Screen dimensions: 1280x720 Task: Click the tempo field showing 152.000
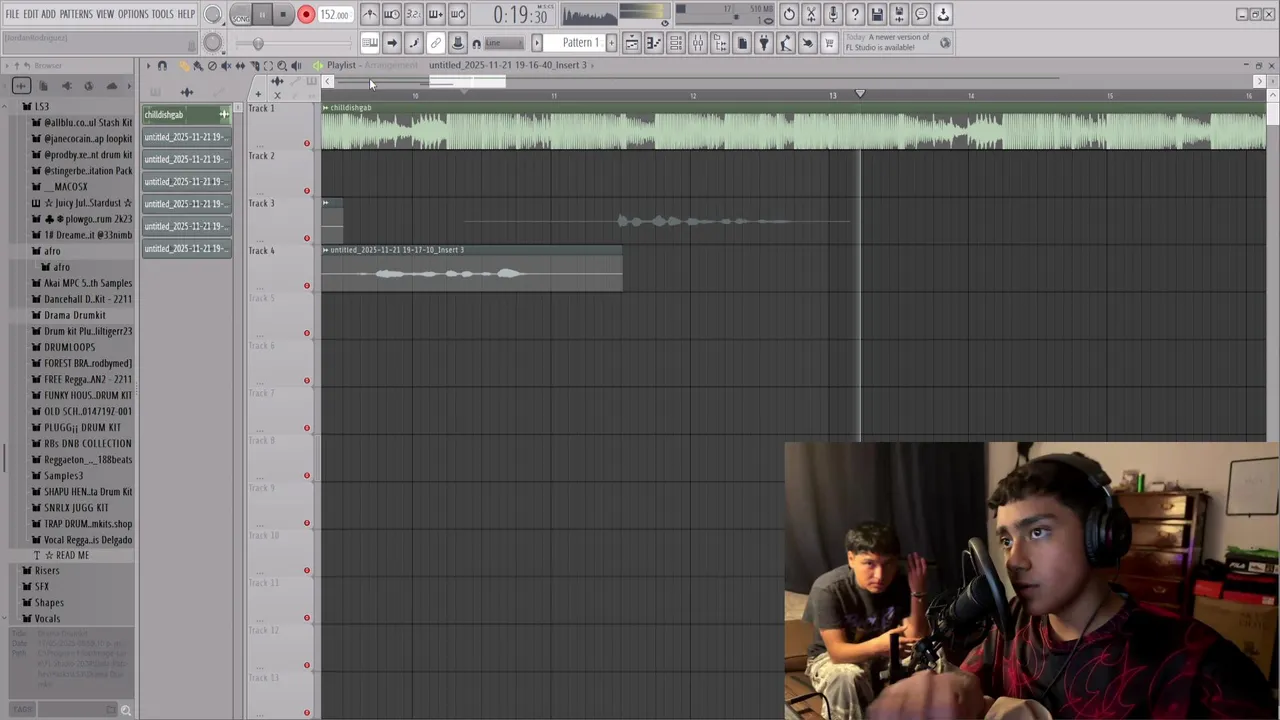[334, 15]
